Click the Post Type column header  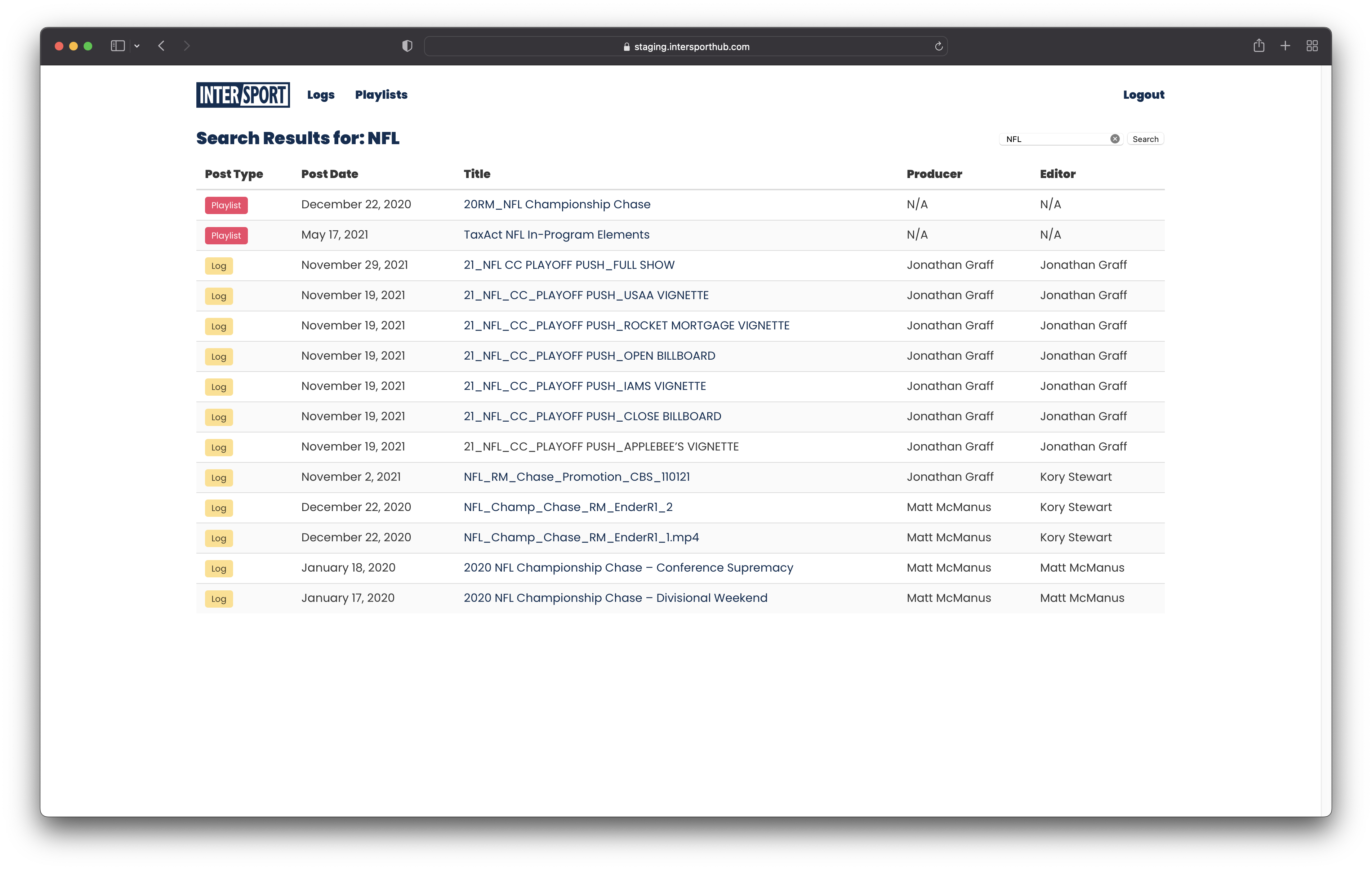click(233, 174)
